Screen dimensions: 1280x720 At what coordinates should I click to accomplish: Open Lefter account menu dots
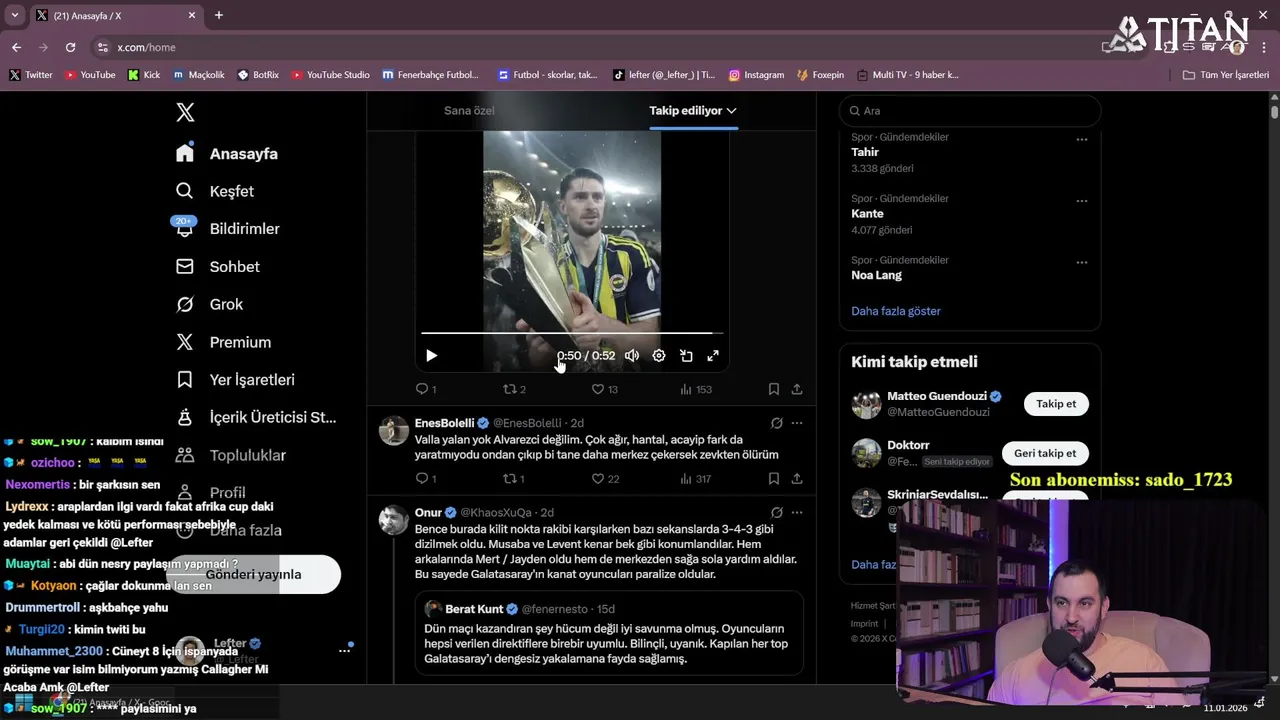344,650
